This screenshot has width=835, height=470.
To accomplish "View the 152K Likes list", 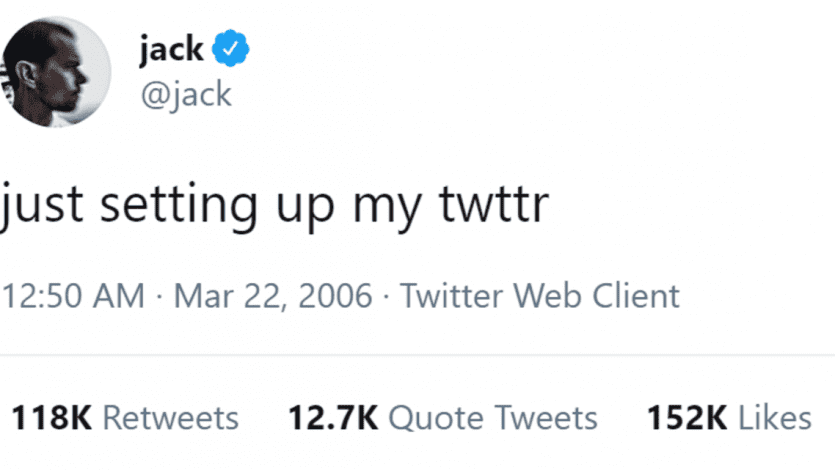I will 728,417.
